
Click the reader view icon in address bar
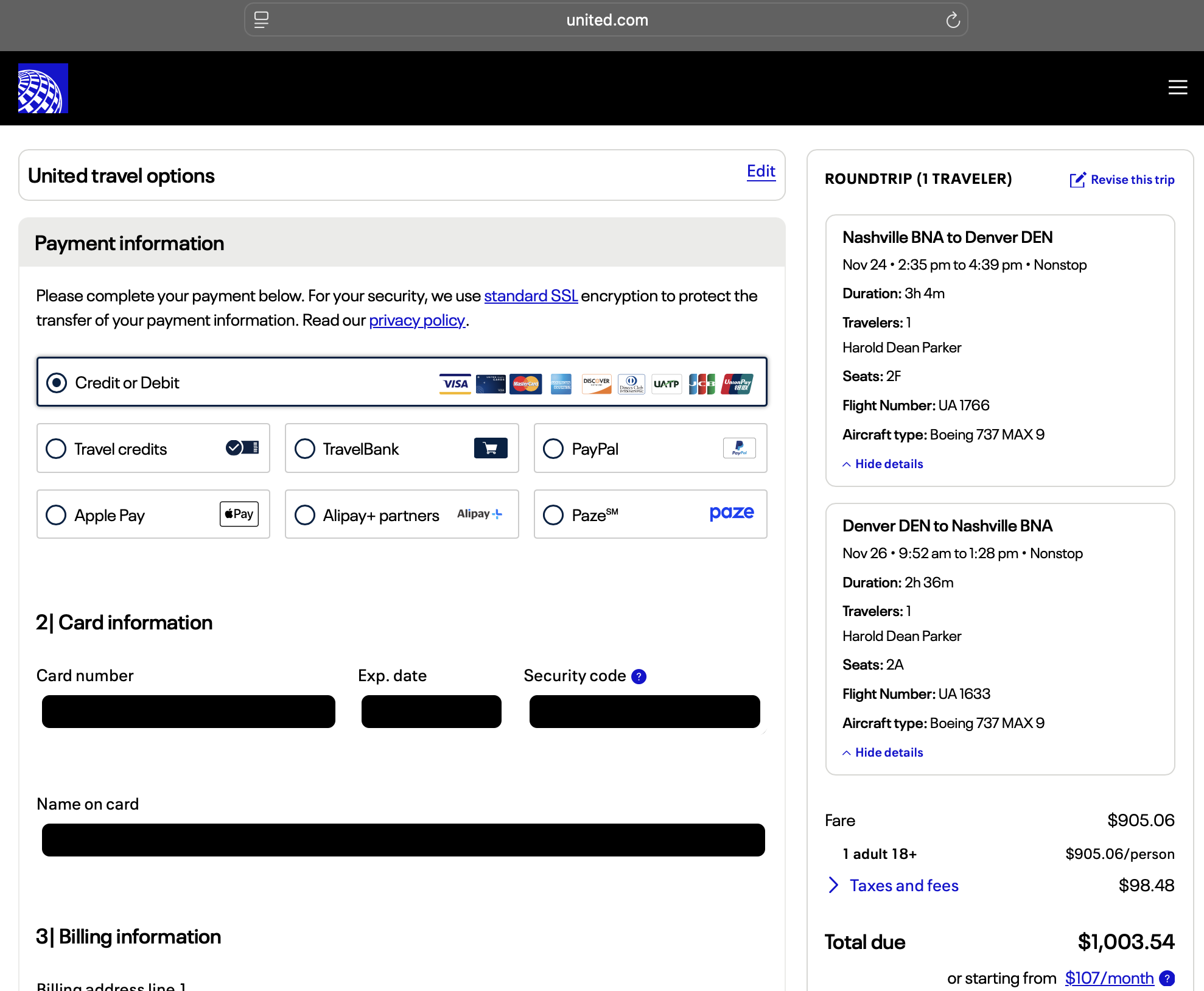point(261,20)
